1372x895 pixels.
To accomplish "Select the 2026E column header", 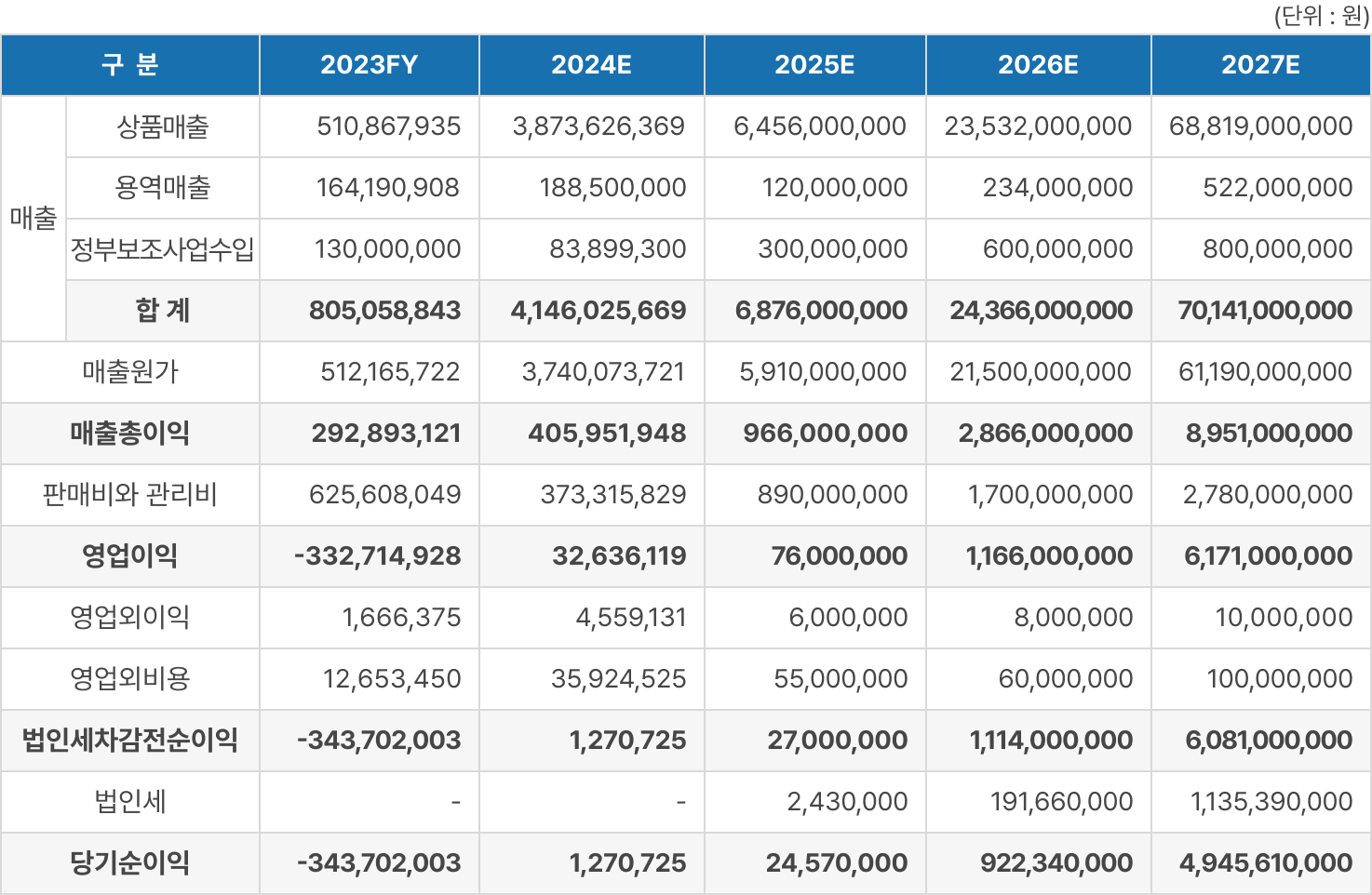I will coord(1038,65).
